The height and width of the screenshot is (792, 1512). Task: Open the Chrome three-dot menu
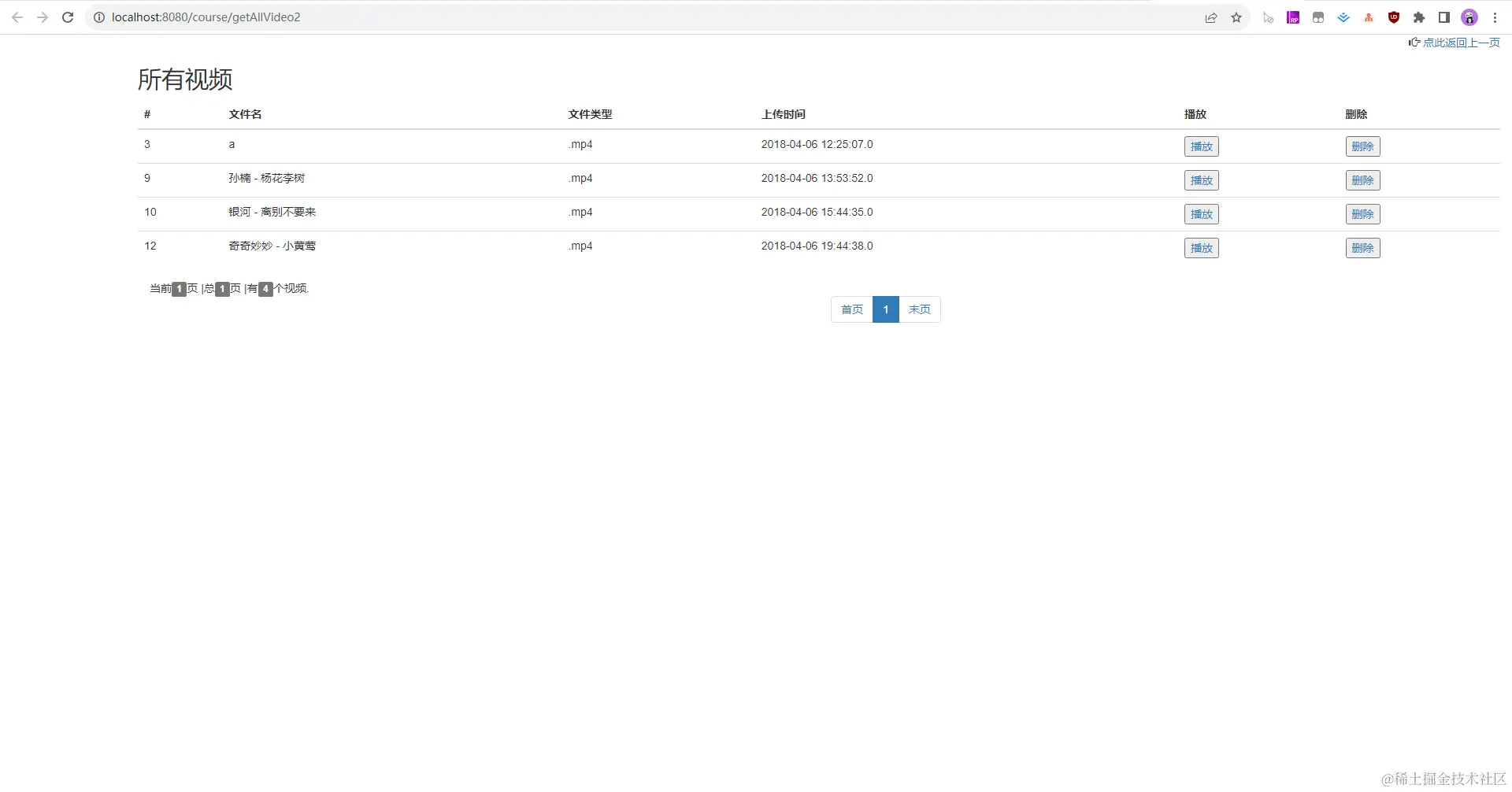[x=1495, y=17]
